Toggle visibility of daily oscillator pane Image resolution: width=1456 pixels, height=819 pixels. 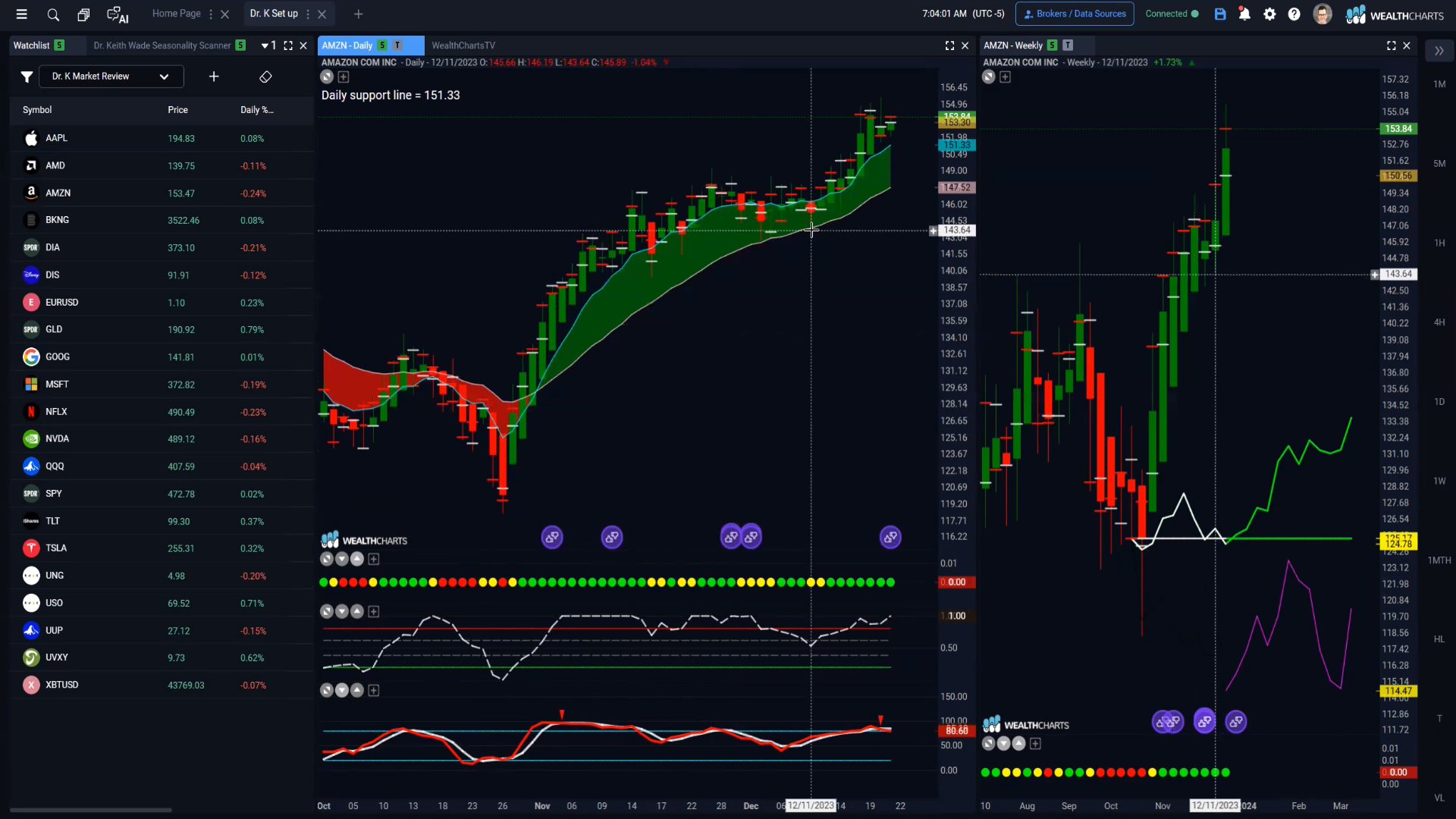327,611
